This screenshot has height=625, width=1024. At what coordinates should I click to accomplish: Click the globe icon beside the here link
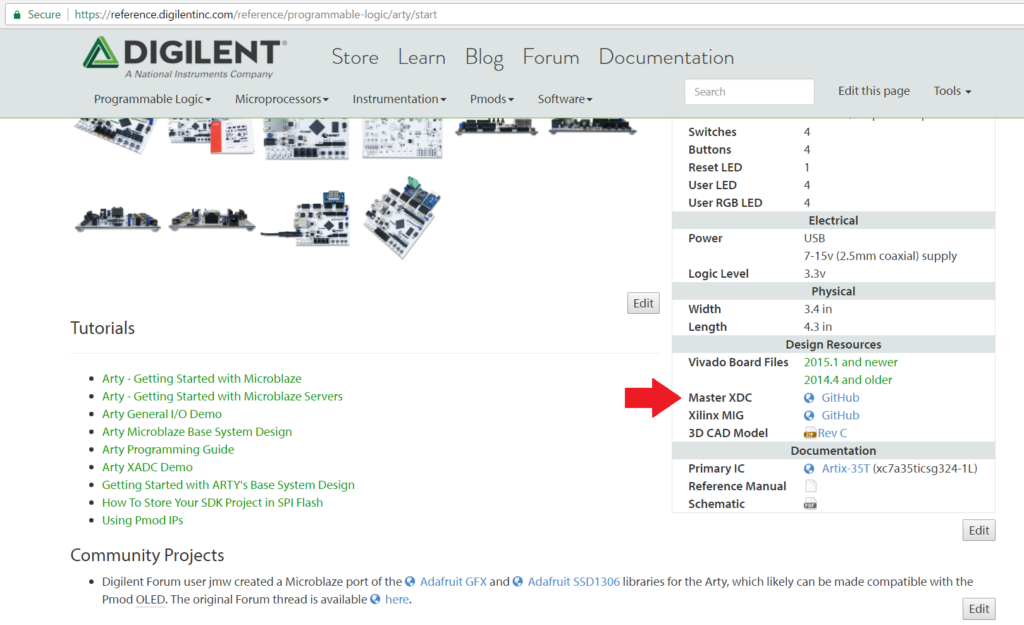376,599
